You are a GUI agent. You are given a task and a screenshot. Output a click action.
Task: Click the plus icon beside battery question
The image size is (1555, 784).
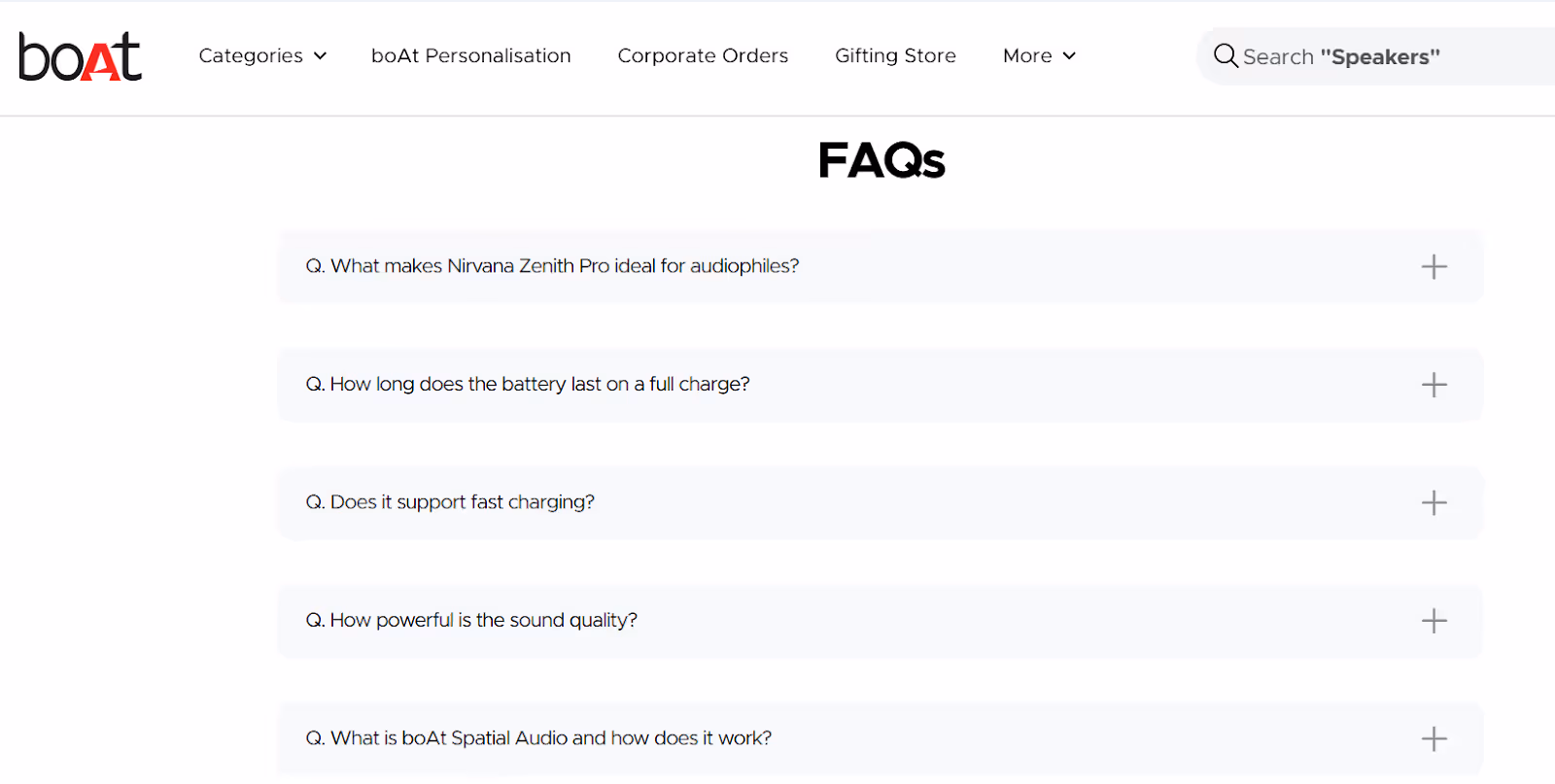(1434, 385)
